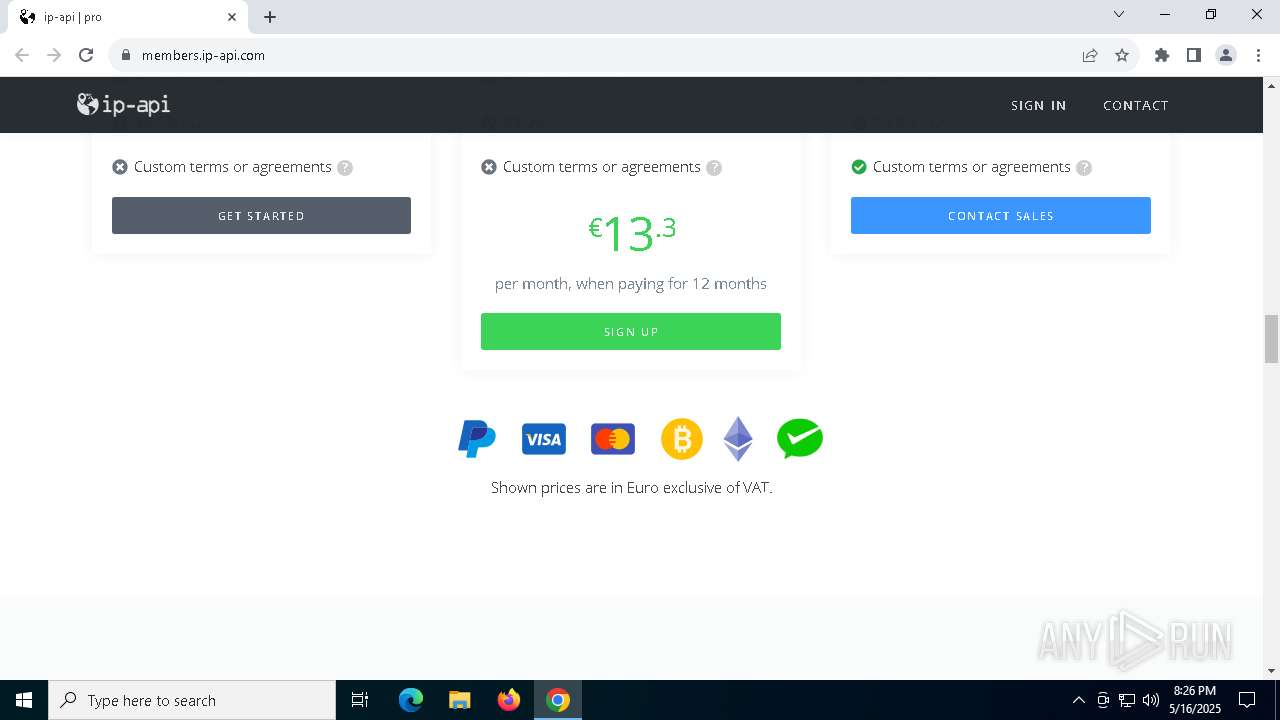Click the ip-api logo in header
Viewport: 1280px width, 720px height.
[124, 104]
